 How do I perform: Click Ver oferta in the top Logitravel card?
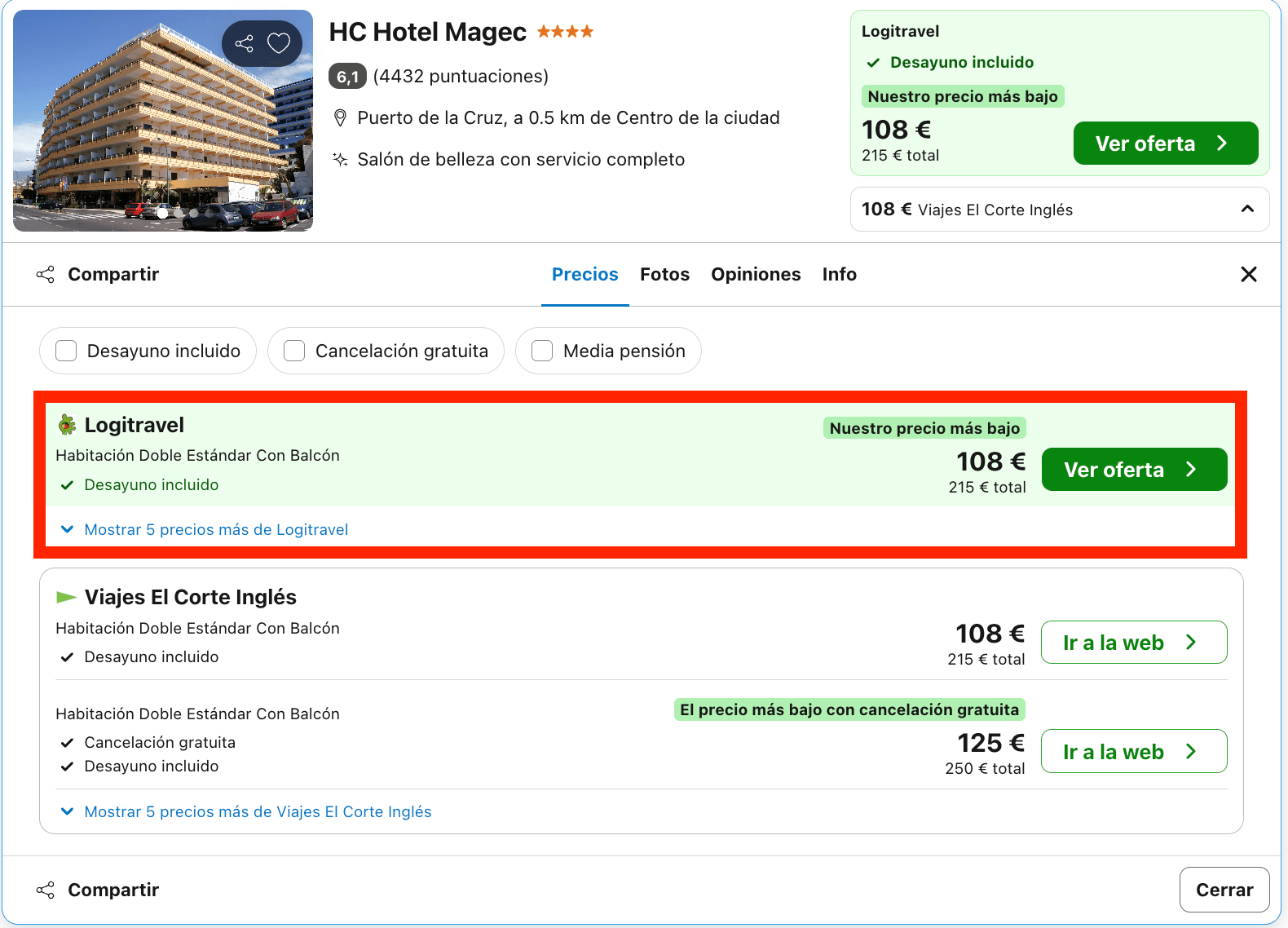(x=1166, y=144)
